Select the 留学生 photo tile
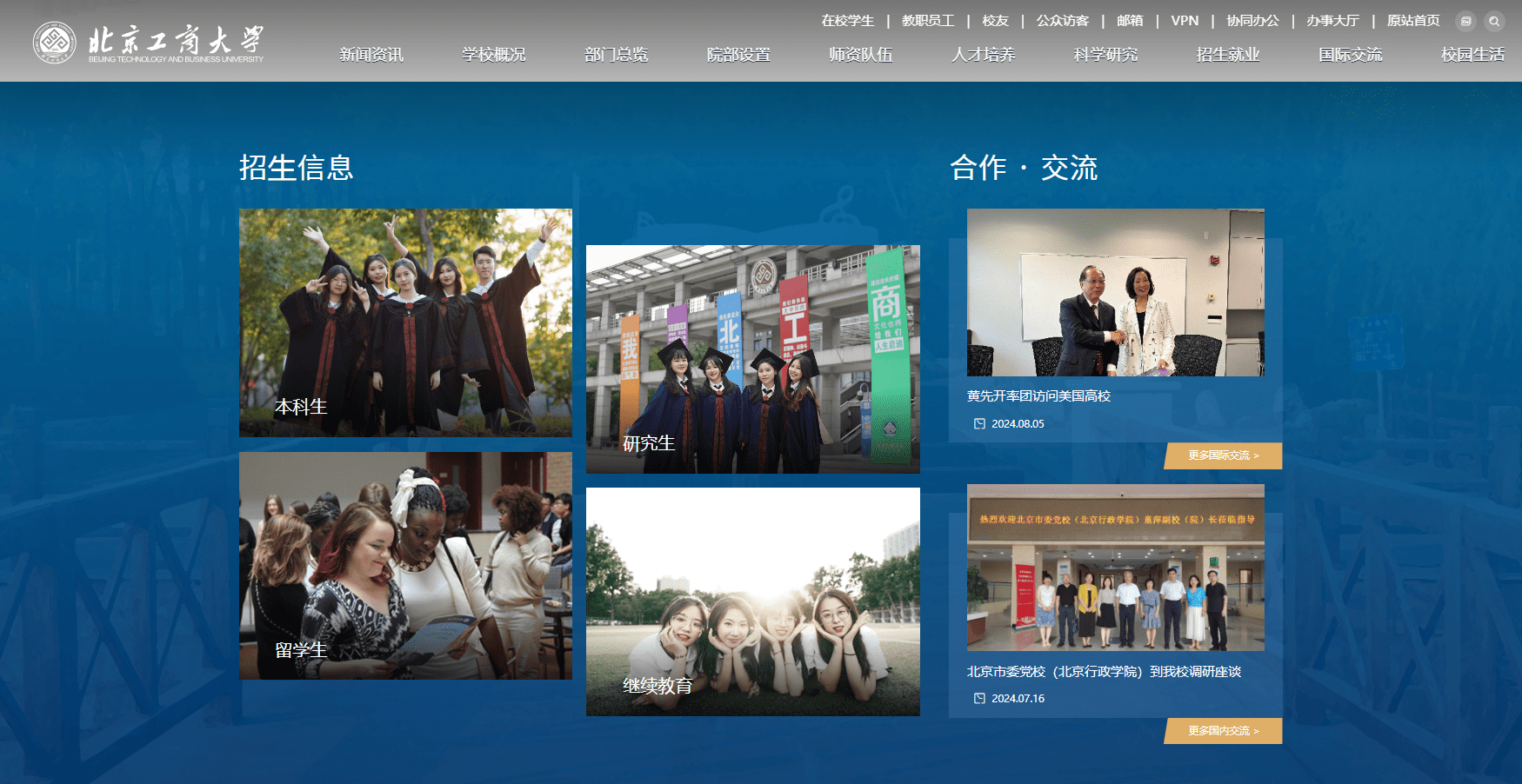This screenshot has width=1522, height=784. [405, 565]
